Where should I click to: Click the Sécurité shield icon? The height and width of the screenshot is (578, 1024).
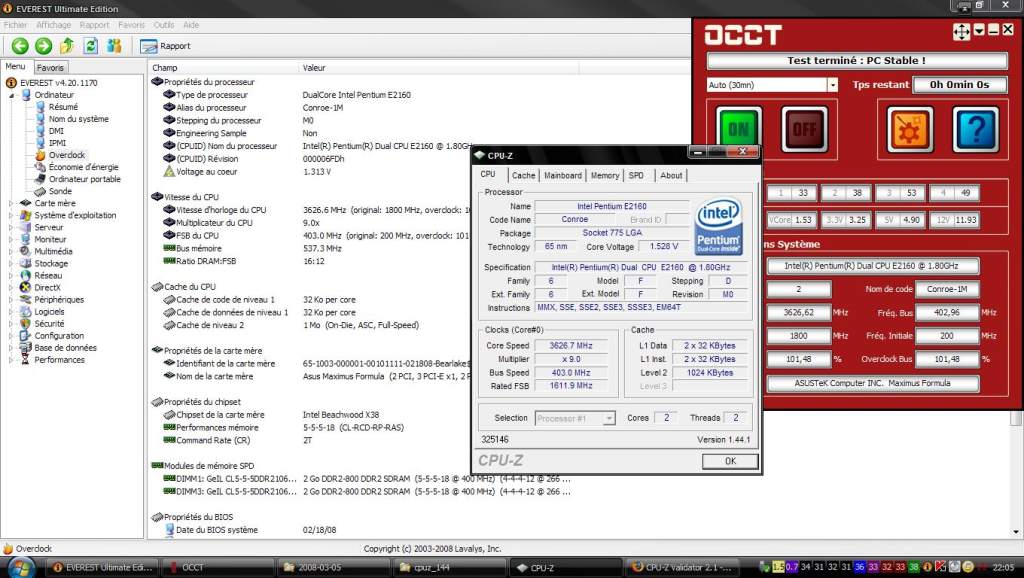point(25,323)
